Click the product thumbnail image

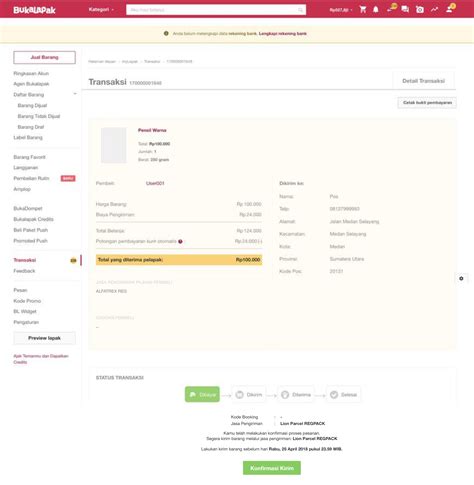pyautogui.click(x=114, y=145)
